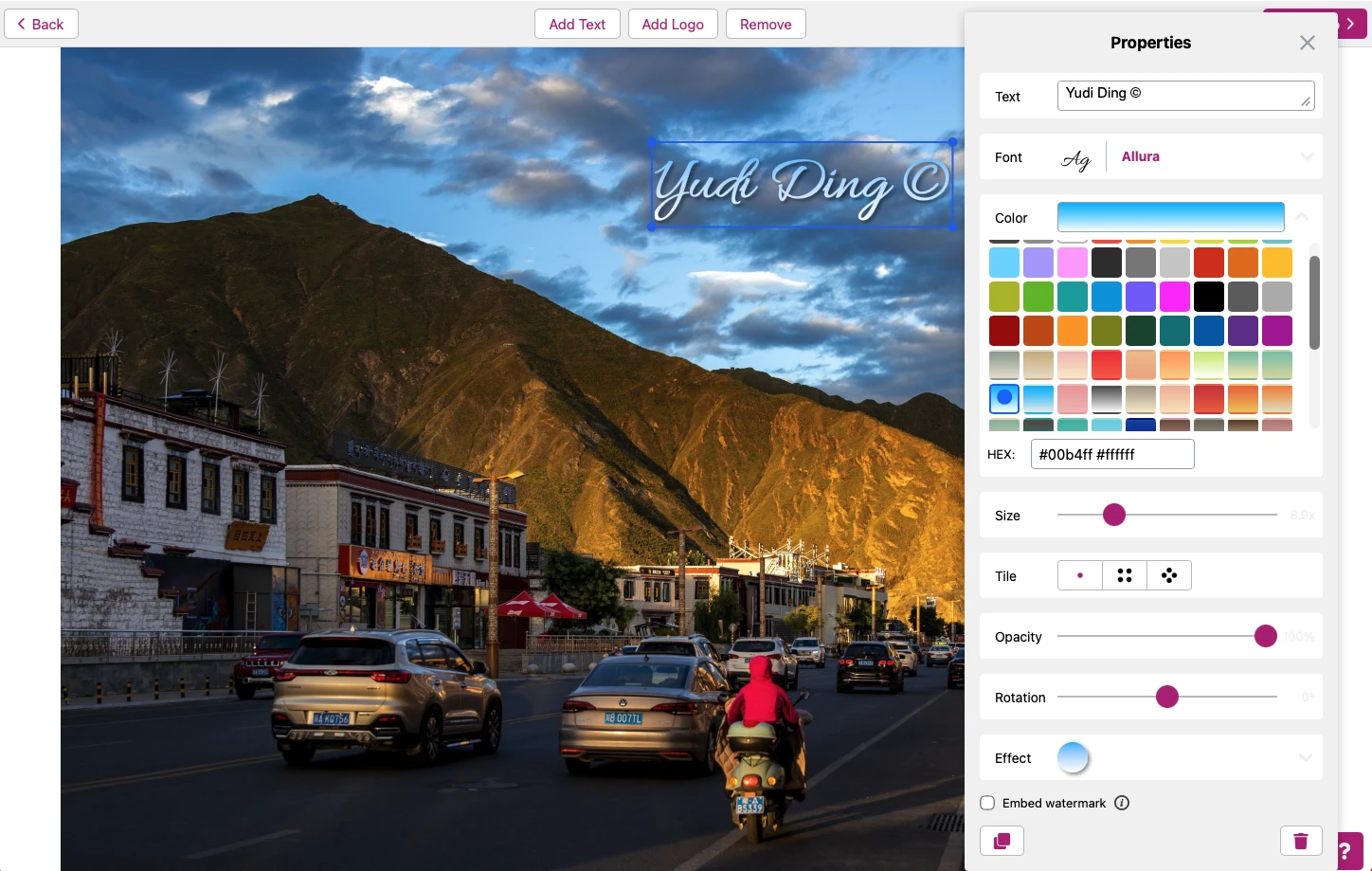Close the Properties panel
The height and width of the screenshot is (871, 1372).
[x=1308, y=43]
